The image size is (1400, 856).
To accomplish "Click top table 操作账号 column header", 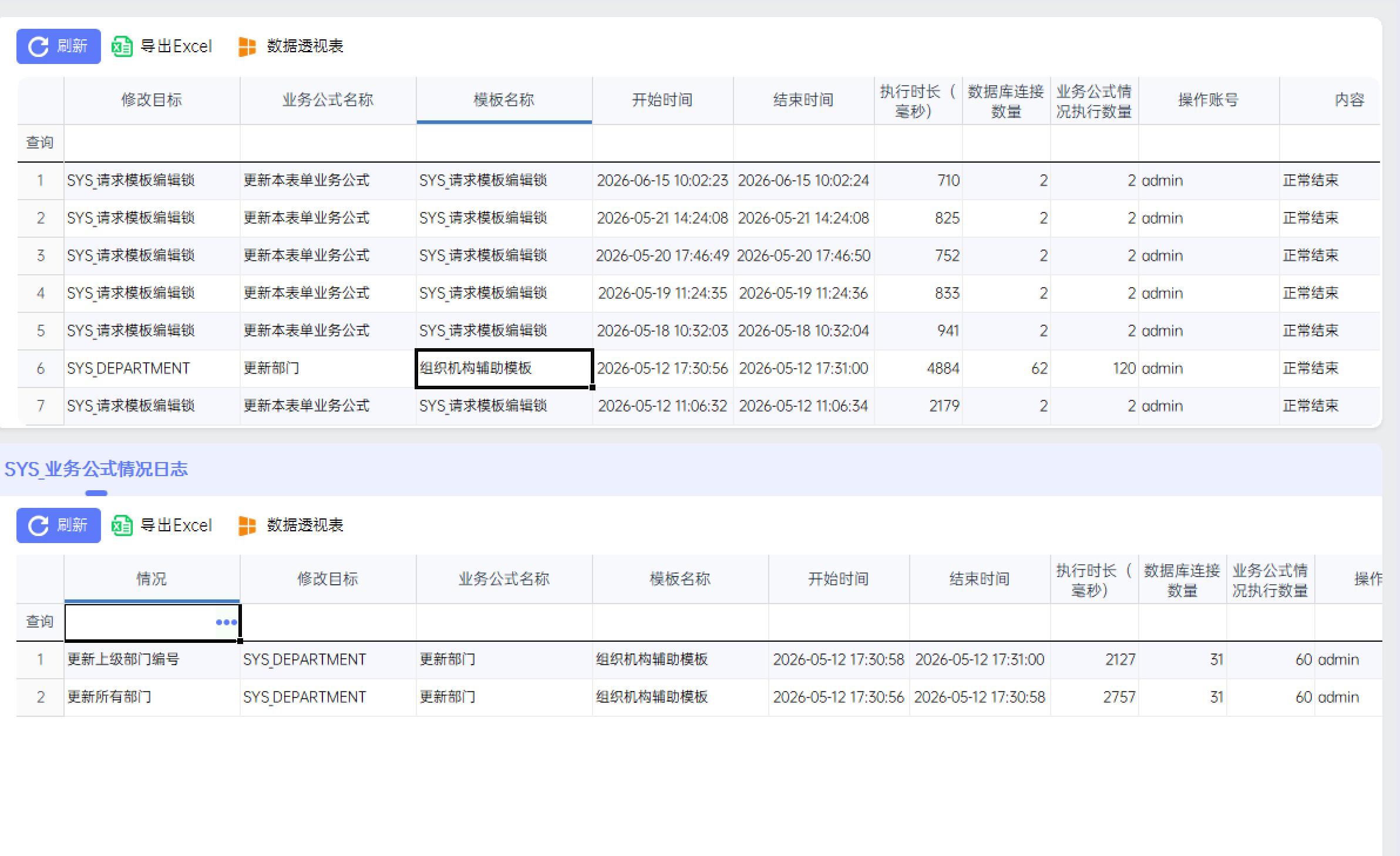I will [x=1209, y=100].
